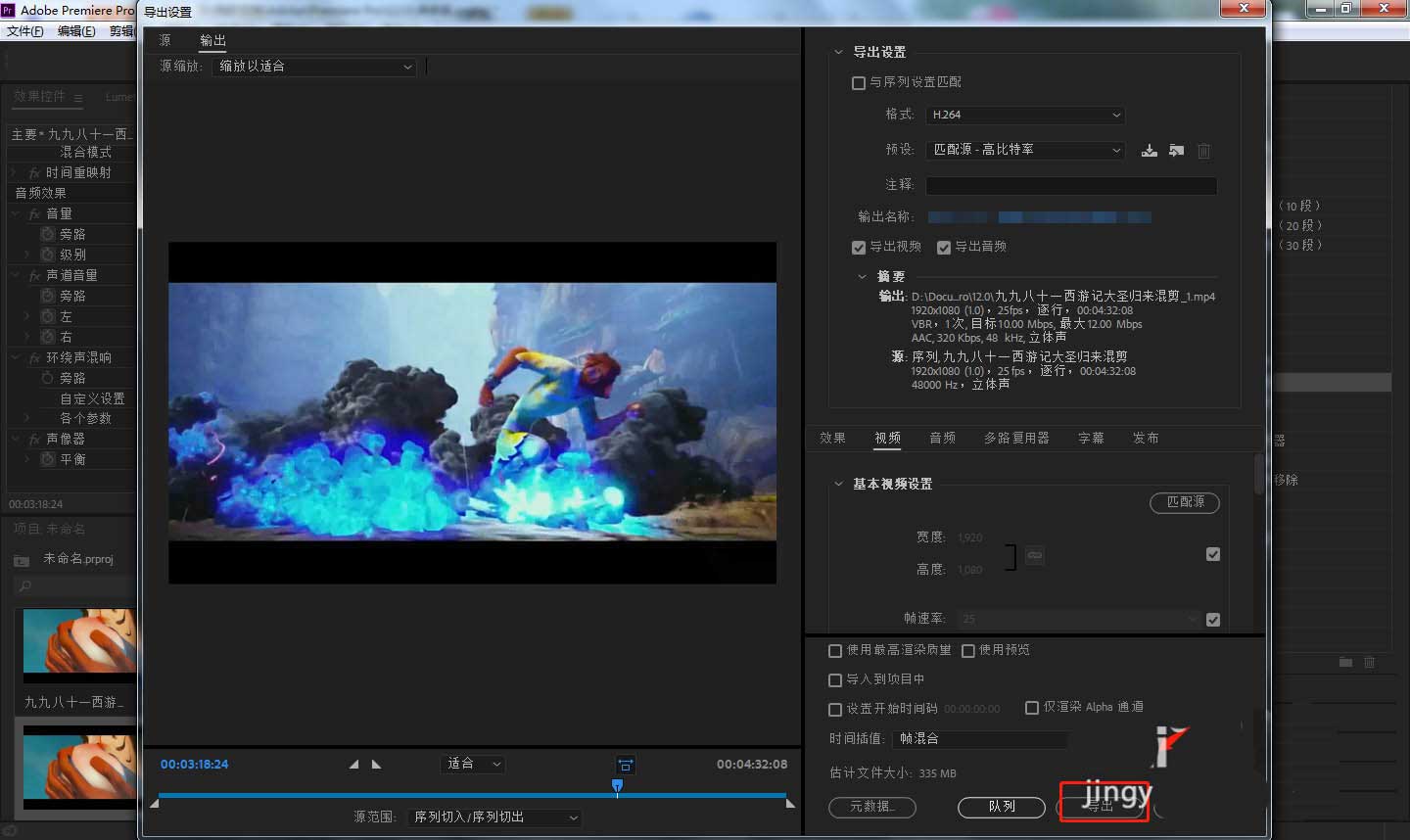Uncheck the 导出音频 checkbox

[x=944, y=248]
